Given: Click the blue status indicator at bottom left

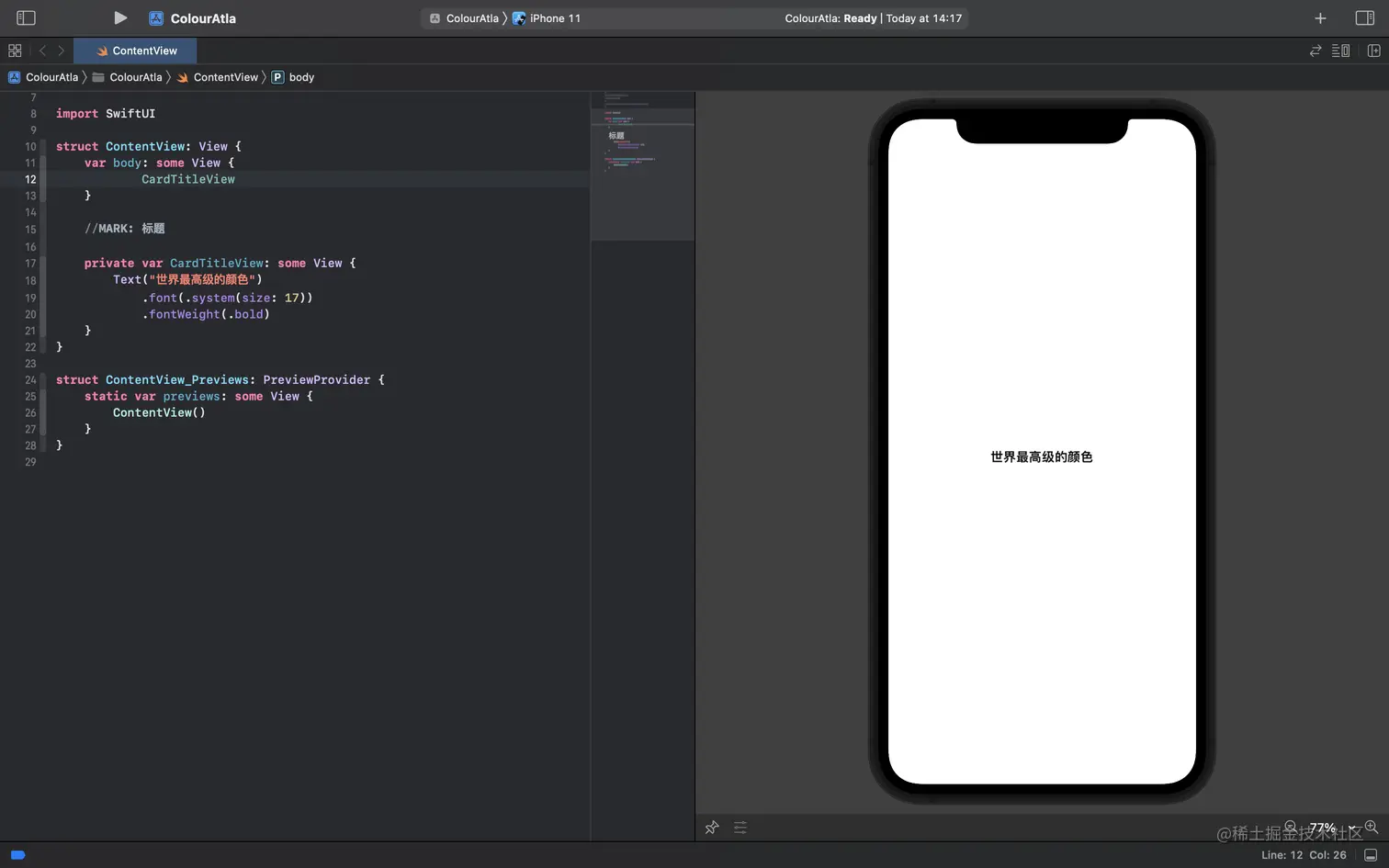Looking at the screenshot, I should 17,855.
